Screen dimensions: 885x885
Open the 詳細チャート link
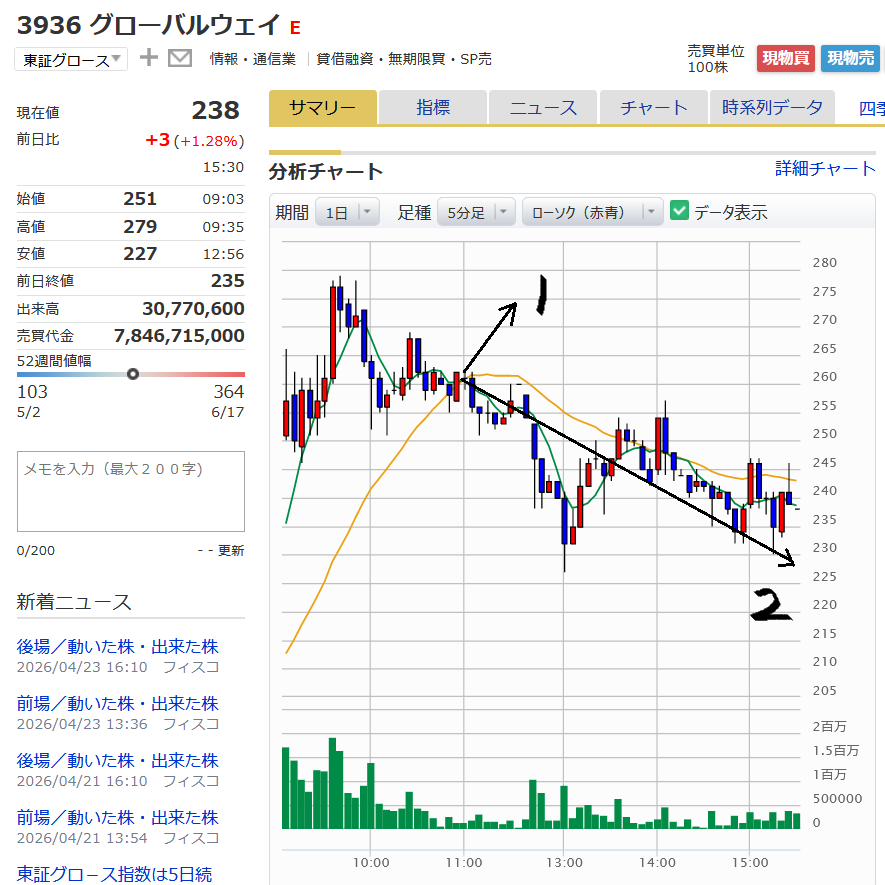coord(825,169)
